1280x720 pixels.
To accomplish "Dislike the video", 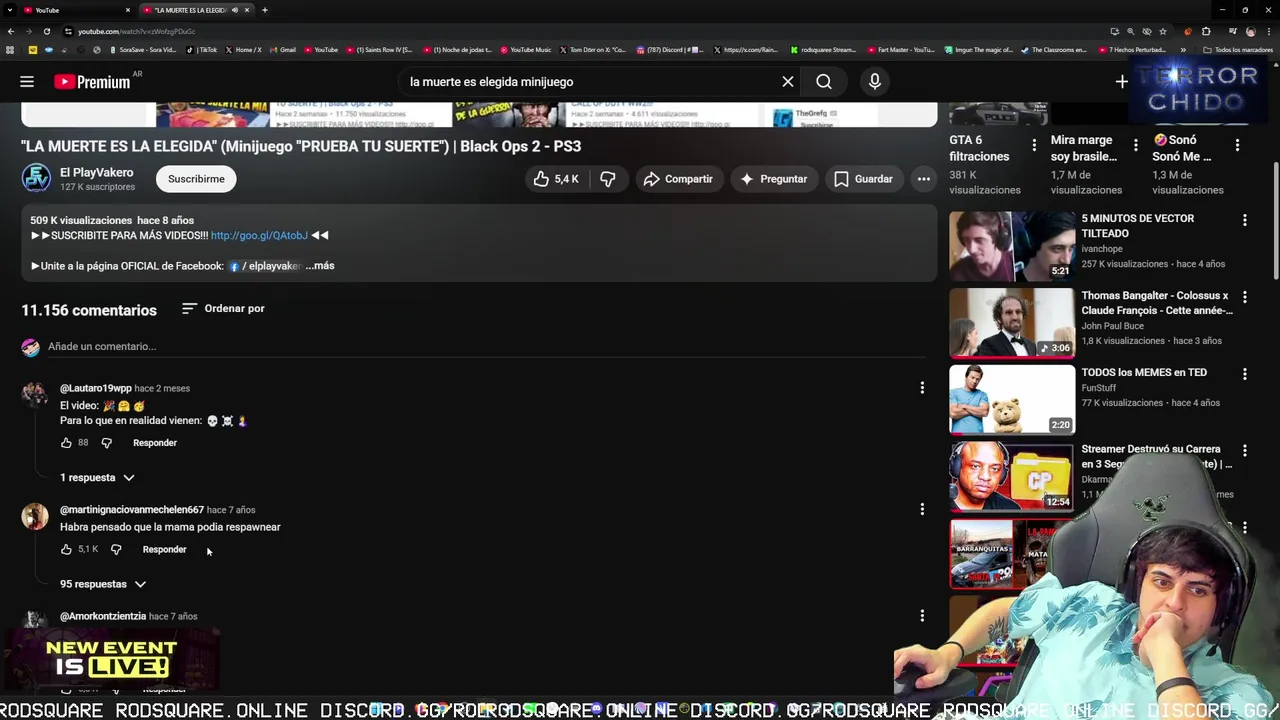I will coord(608,179).
